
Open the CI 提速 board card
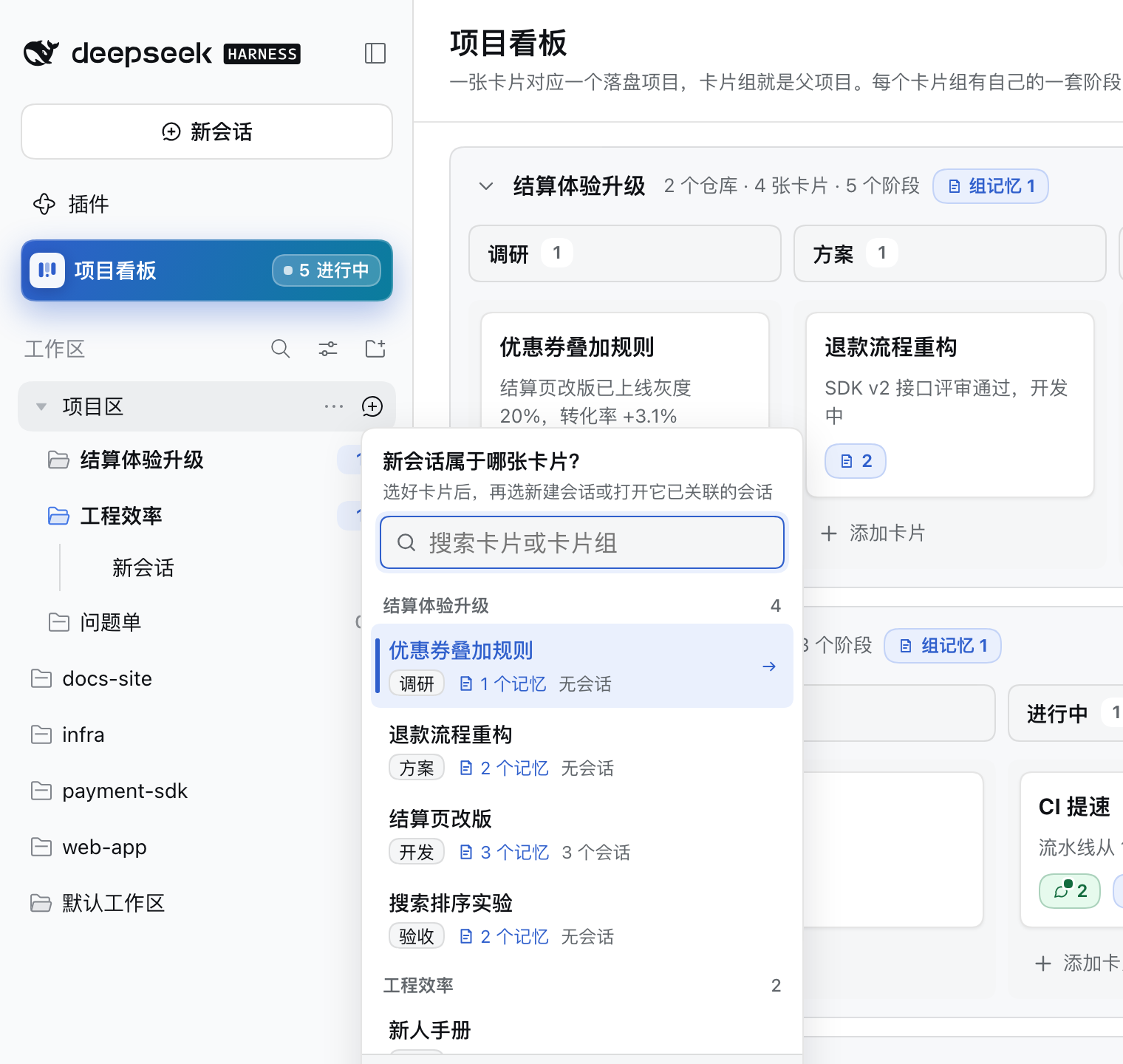tap(1073, 850)
